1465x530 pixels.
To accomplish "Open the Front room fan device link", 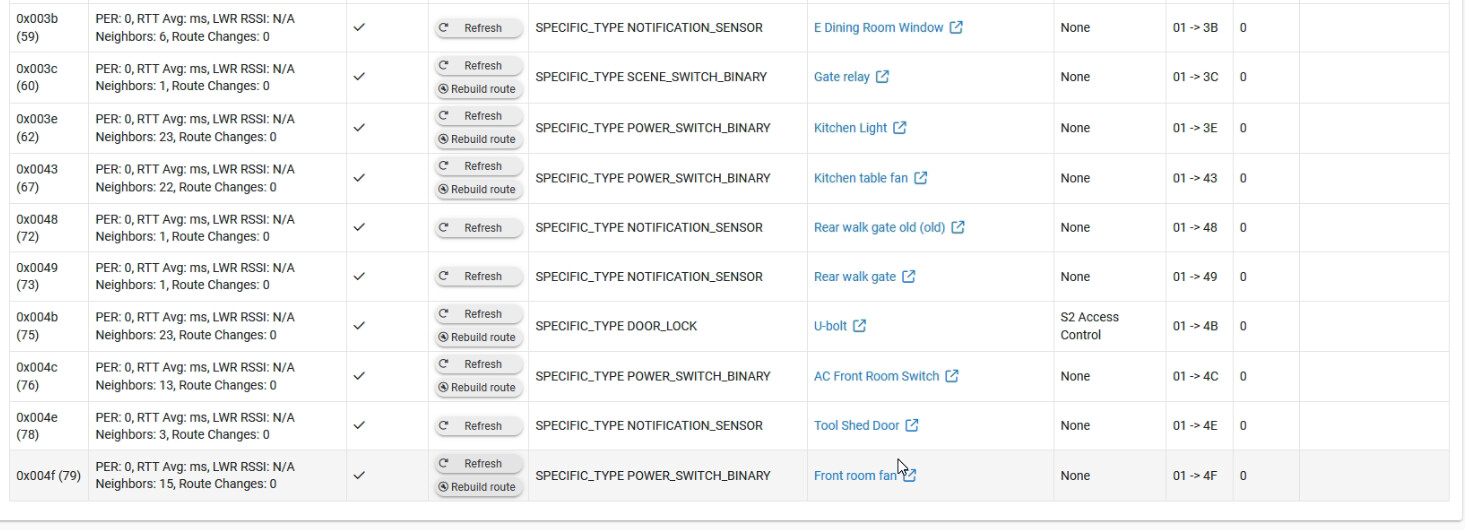I will [x=855, y=476].
